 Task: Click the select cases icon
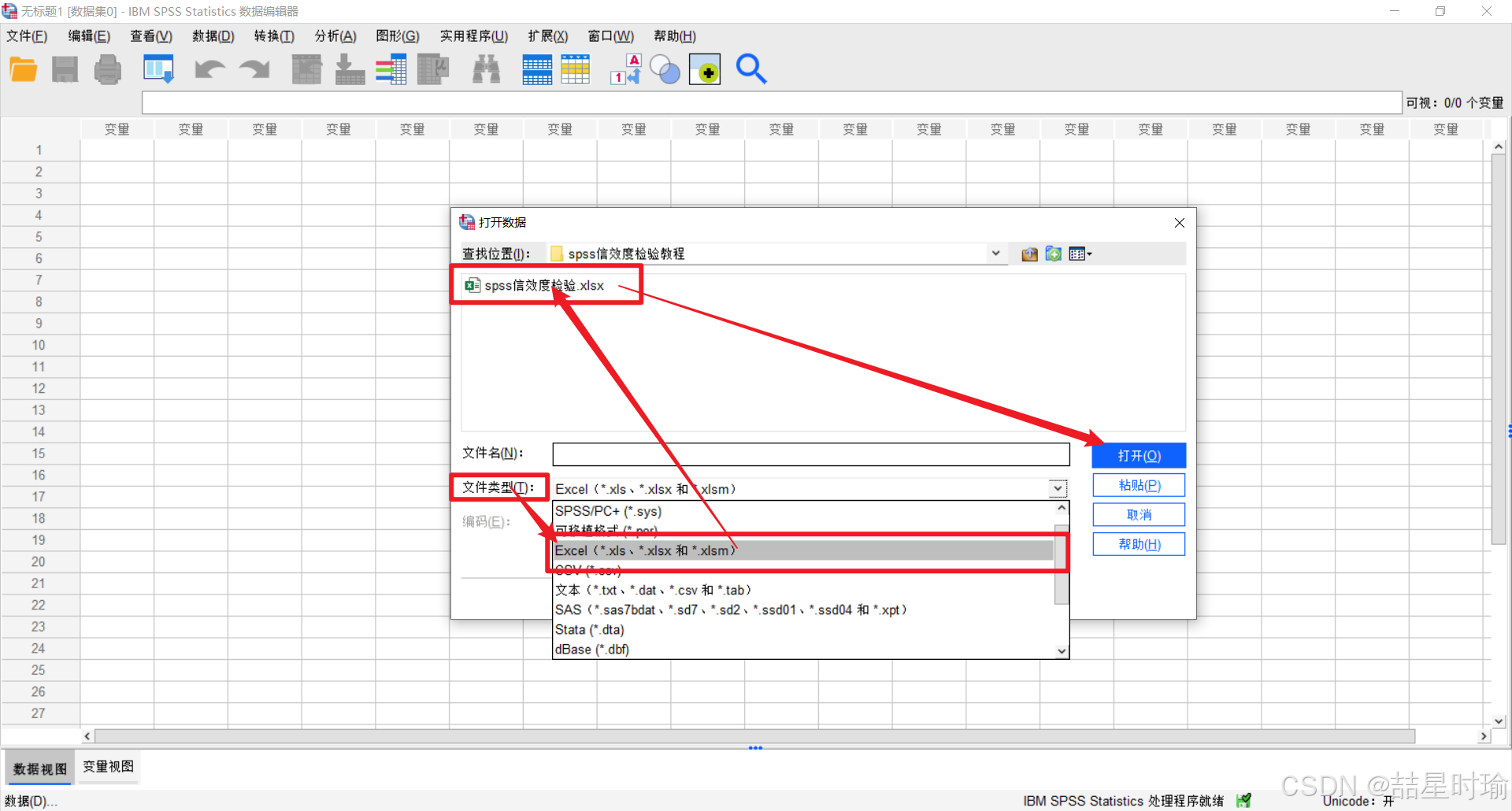576,69
